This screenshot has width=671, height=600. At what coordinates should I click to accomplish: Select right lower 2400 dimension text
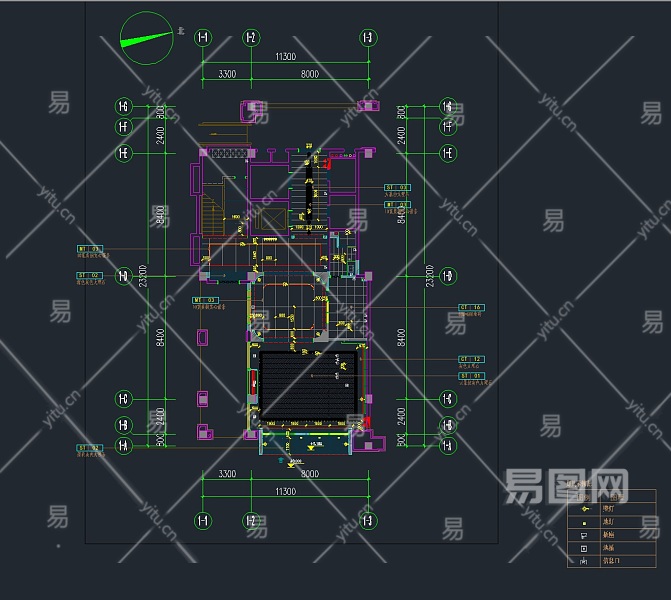(401, 416)
